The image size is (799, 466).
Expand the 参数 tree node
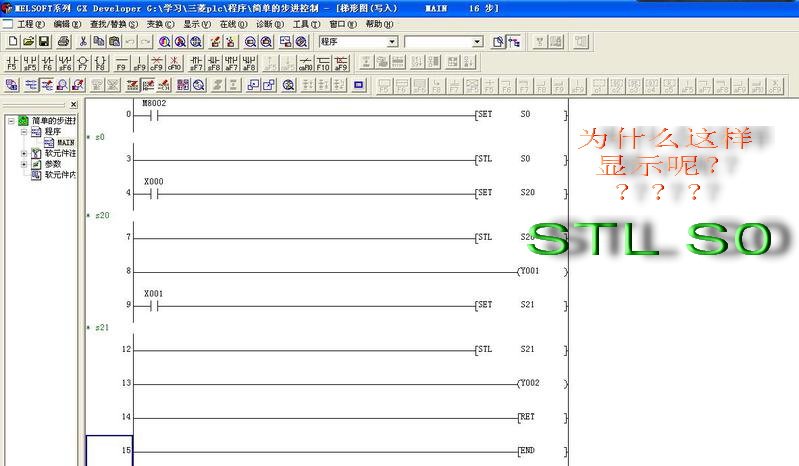coord(23,164)
